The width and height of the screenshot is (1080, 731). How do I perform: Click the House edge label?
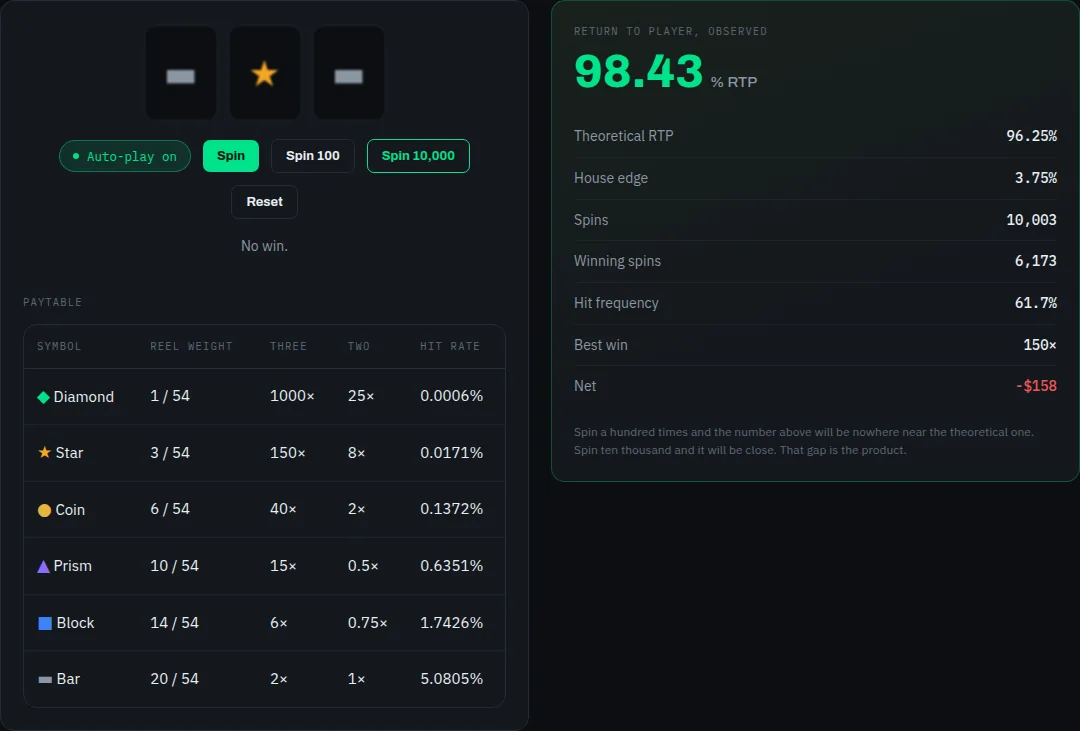pos(611,178)
